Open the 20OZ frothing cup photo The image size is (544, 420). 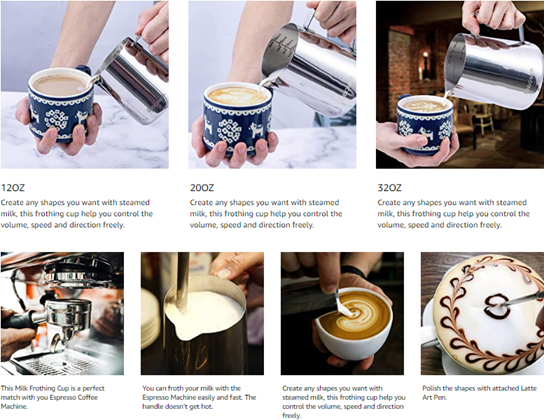click(272, 85)
